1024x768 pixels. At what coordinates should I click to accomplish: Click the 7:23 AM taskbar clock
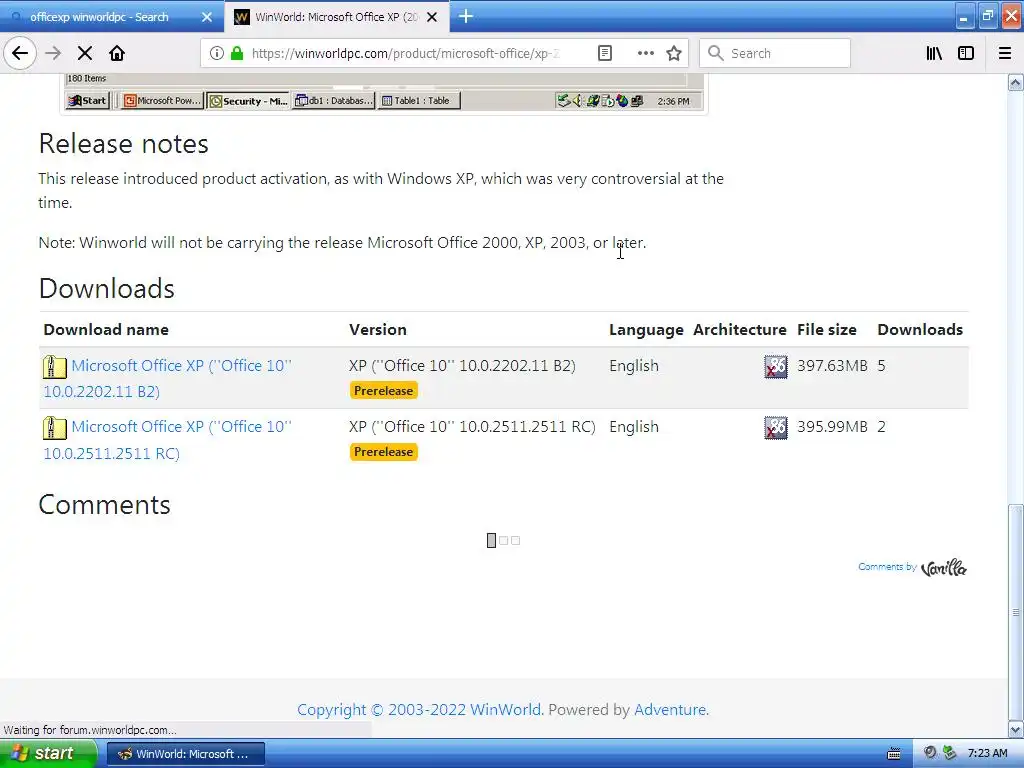987,754
